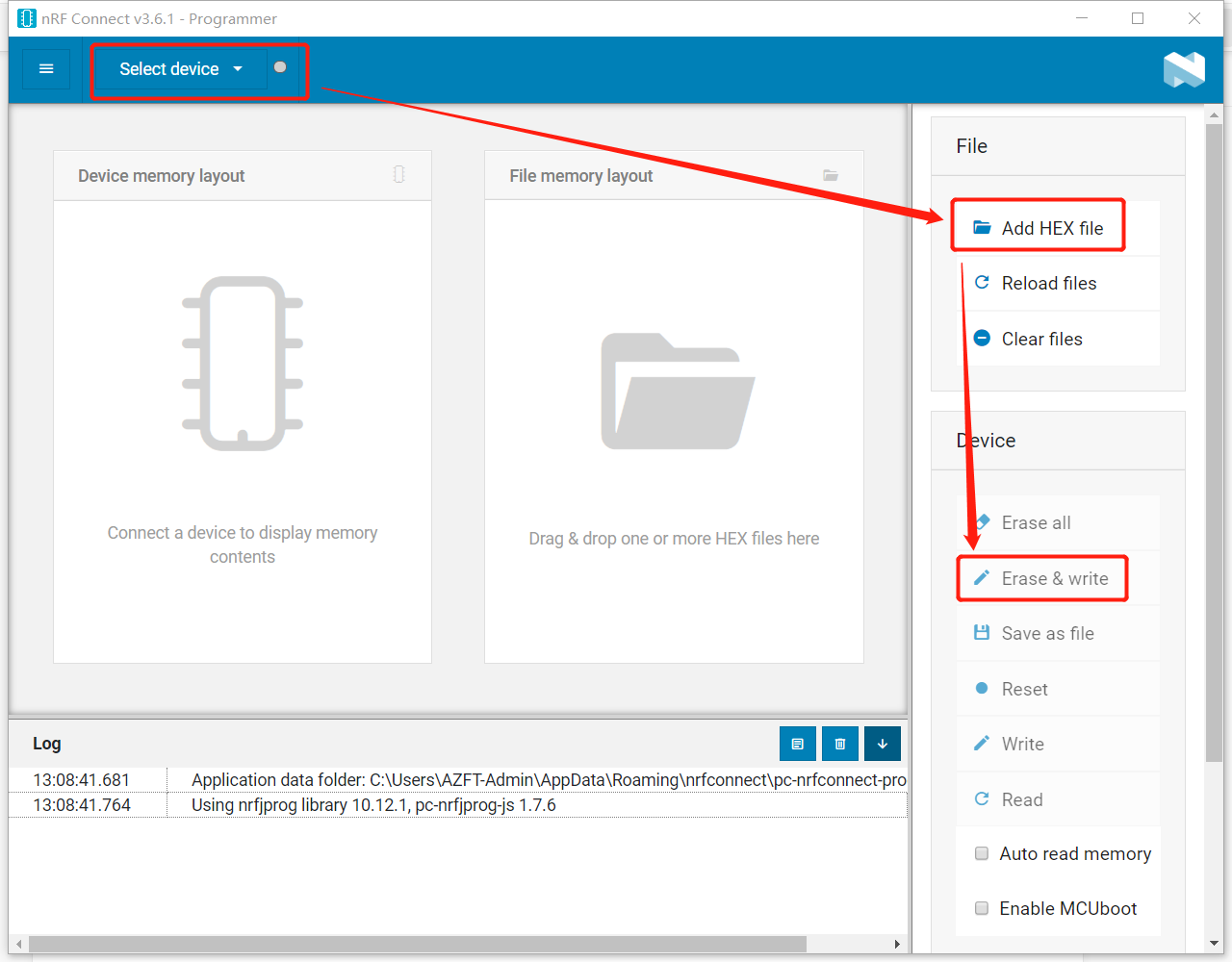Click the File section heading
The width and height of the screenshot is (1232, 962).
point(971,146)
